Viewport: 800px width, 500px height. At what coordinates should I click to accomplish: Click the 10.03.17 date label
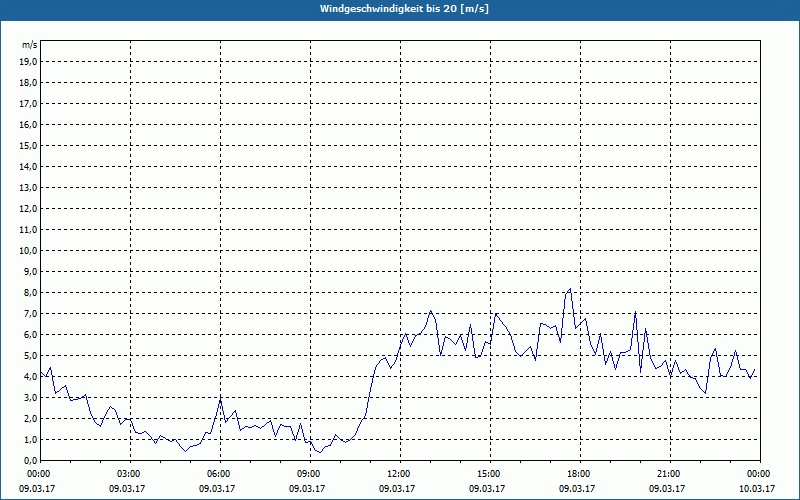pos(757,489)
